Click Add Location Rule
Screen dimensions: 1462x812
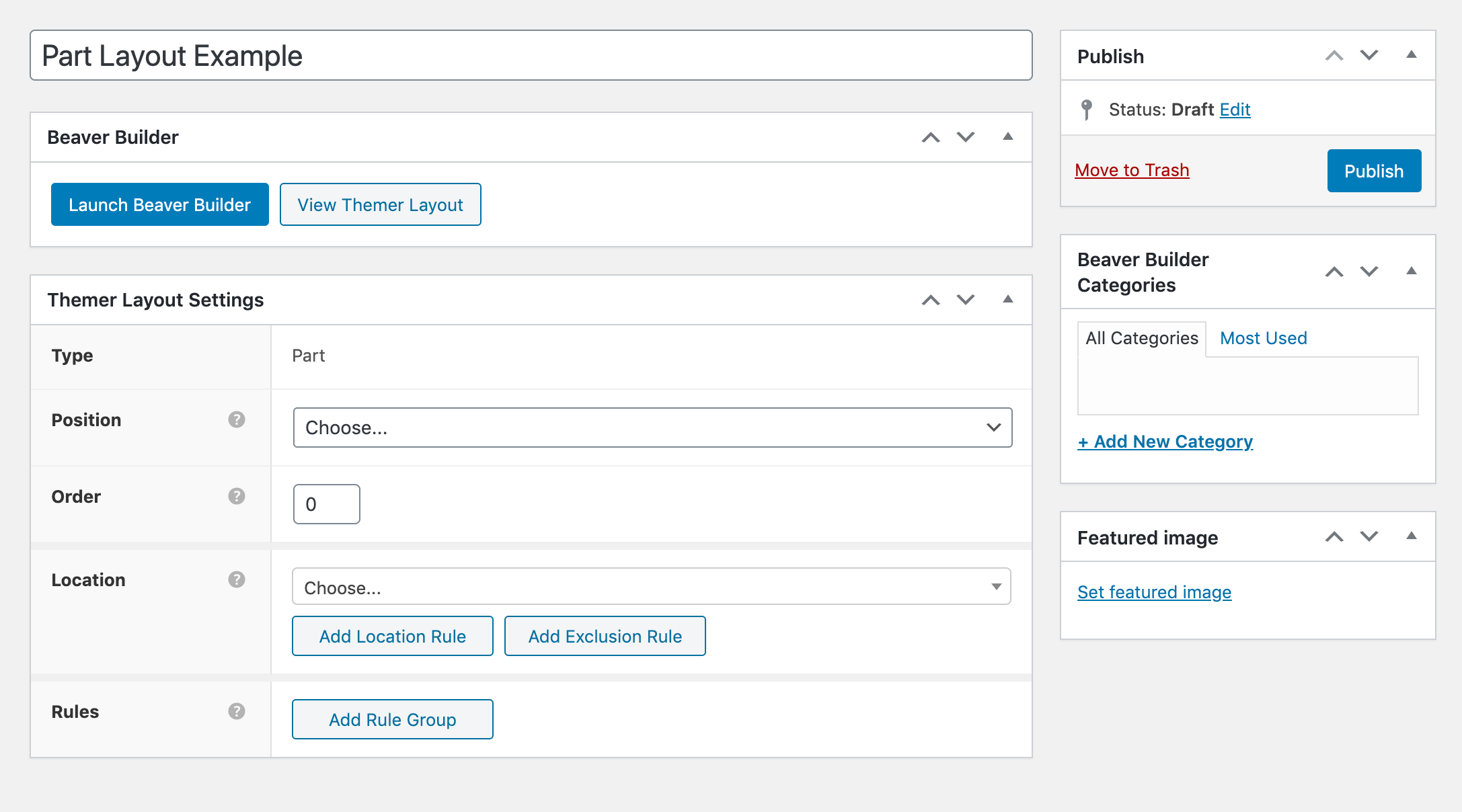(x=392, y=636)
